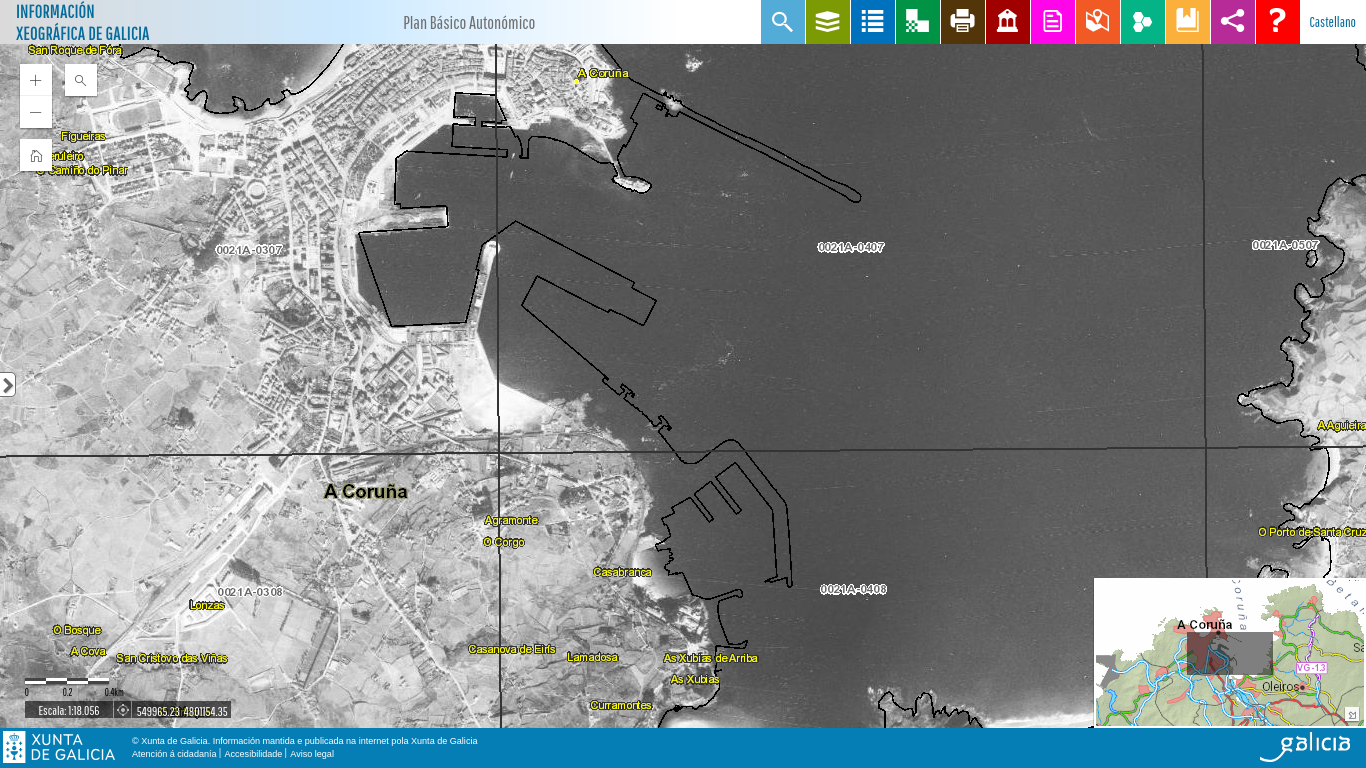
Task: Open the magnifier search tool in top toolbar
Action: click(783, 22)
